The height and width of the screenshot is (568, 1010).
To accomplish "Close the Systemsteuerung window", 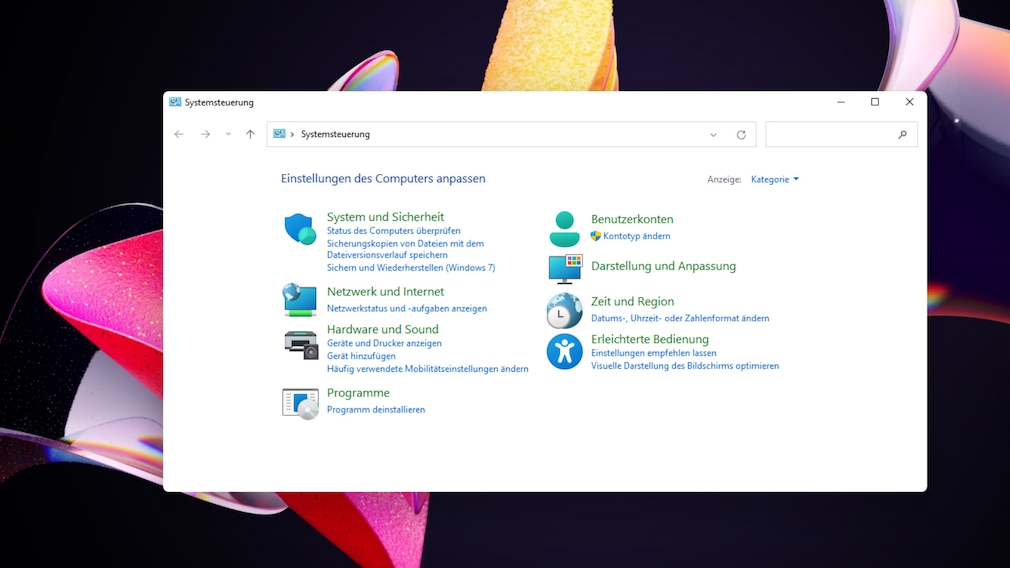I will [x=910, y=102].
